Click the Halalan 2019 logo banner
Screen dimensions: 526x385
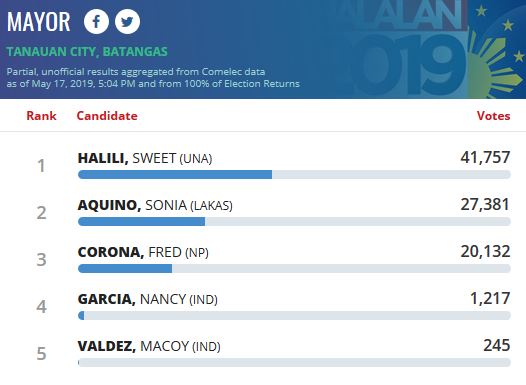coord(428,49)
